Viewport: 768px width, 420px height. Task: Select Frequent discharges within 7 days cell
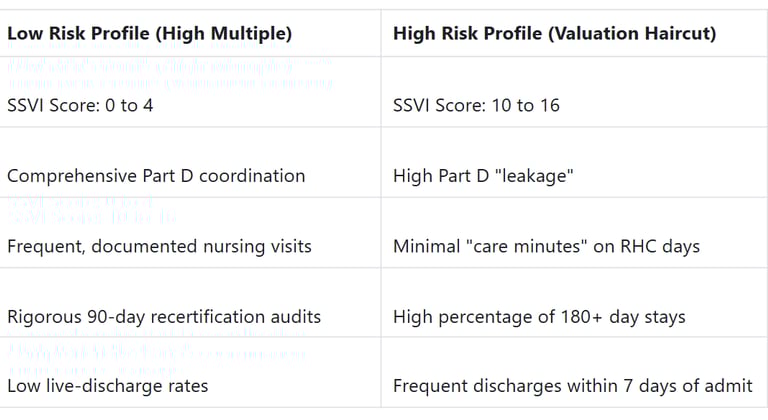573,386
